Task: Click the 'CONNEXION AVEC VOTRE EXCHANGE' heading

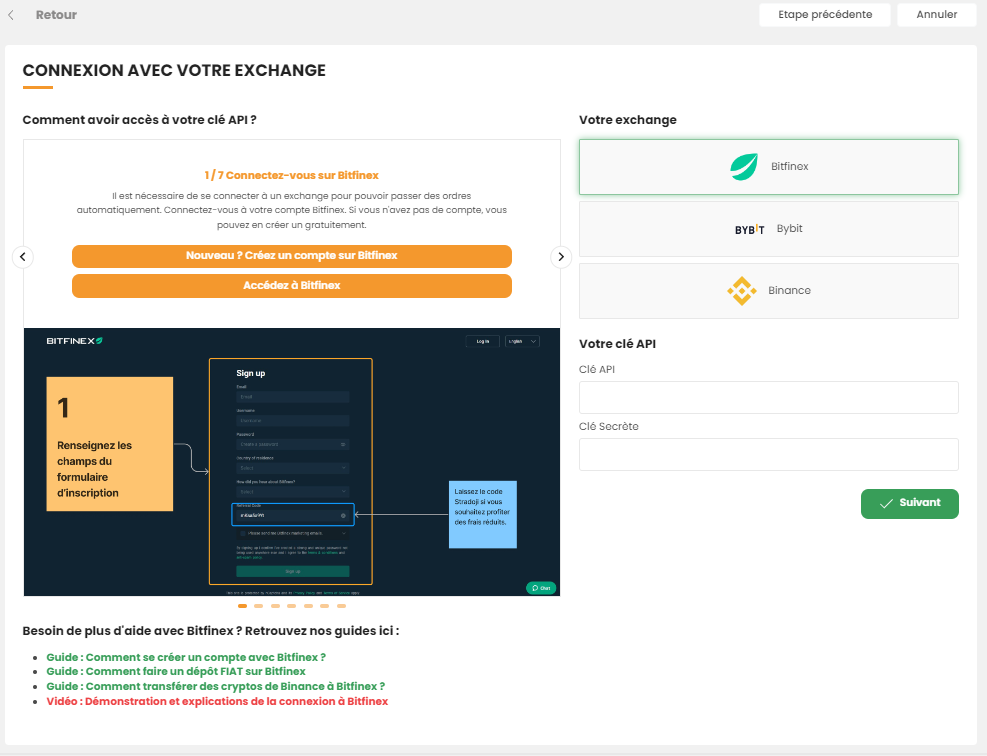Action: click(x=174, y=71)
